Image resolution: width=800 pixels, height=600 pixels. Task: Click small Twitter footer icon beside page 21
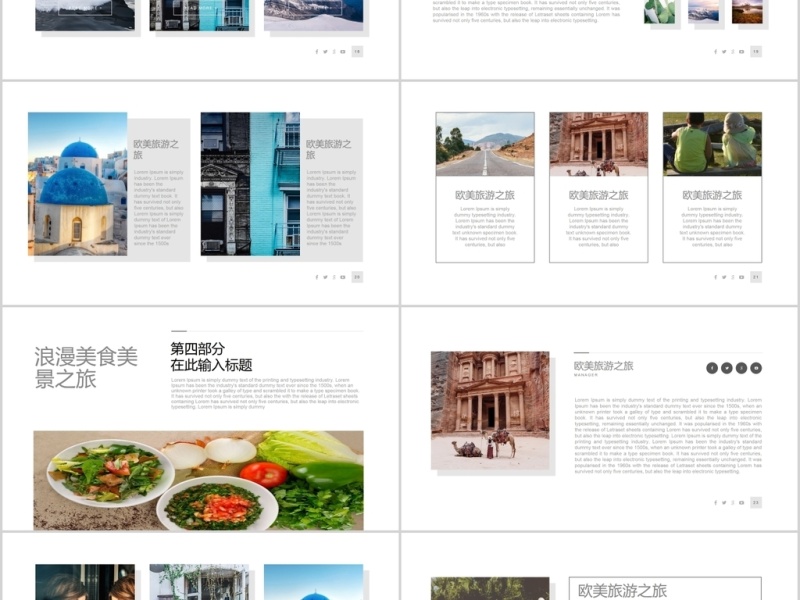(723, 277)
